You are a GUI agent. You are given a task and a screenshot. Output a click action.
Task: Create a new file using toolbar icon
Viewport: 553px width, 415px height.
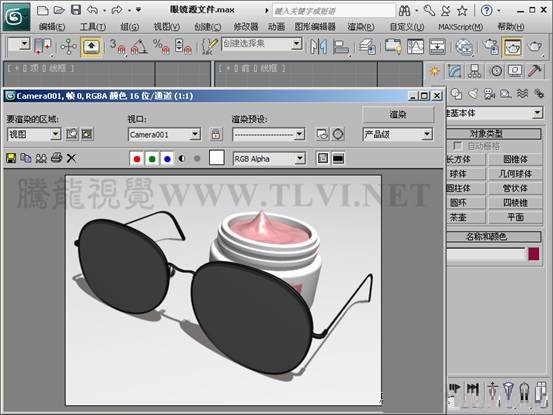tap(43, 10)
